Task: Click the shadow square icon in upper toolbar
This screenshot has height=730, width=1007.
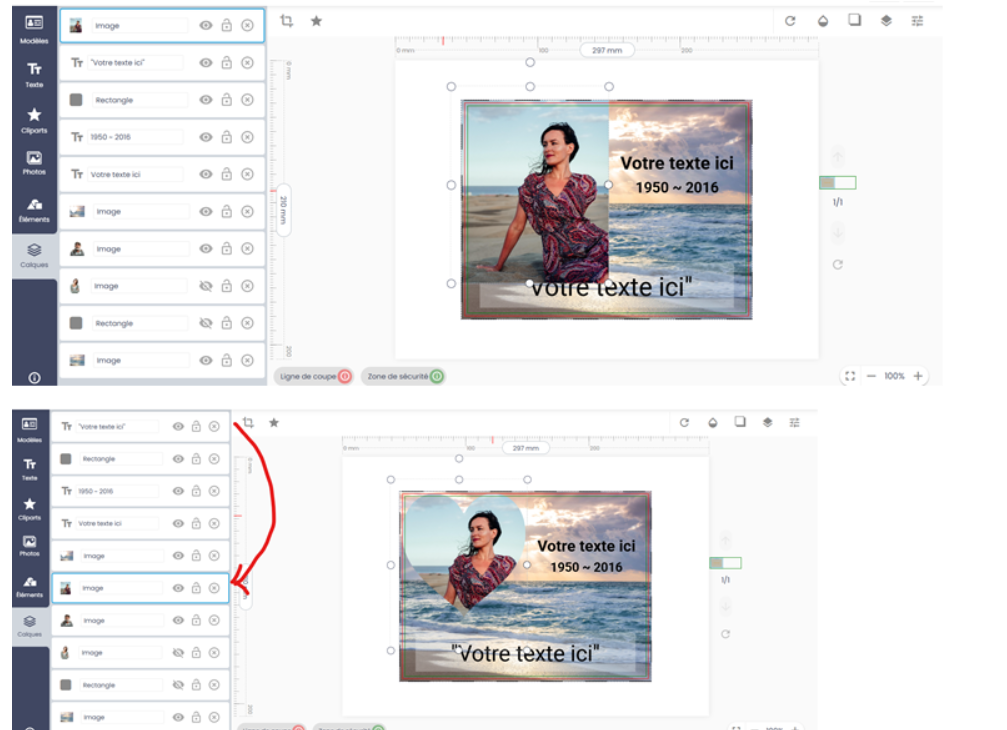Action: point(855,20)
